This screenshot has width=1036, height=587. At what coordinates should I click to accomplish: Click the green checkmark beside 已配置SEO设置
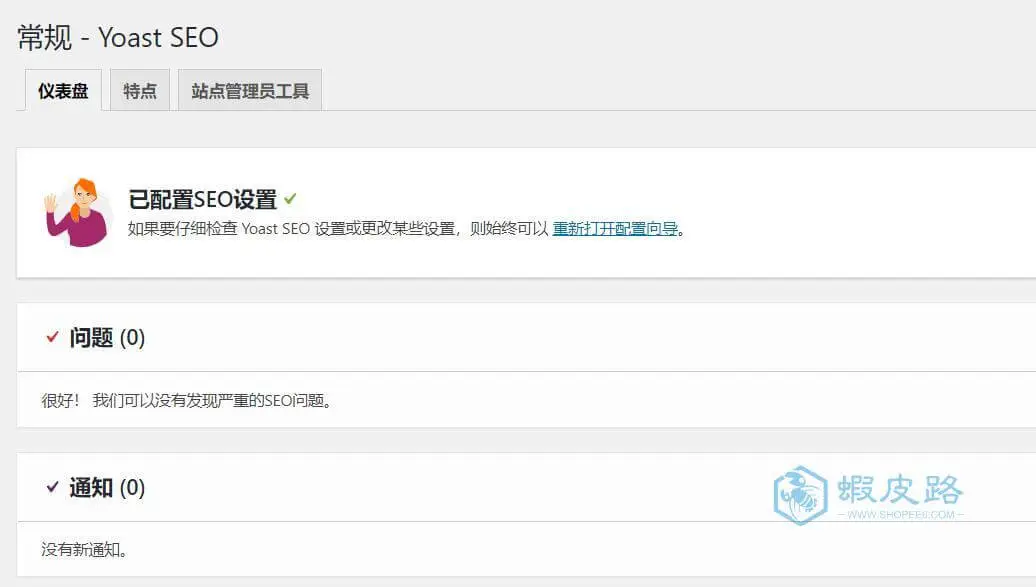(290, 198)
